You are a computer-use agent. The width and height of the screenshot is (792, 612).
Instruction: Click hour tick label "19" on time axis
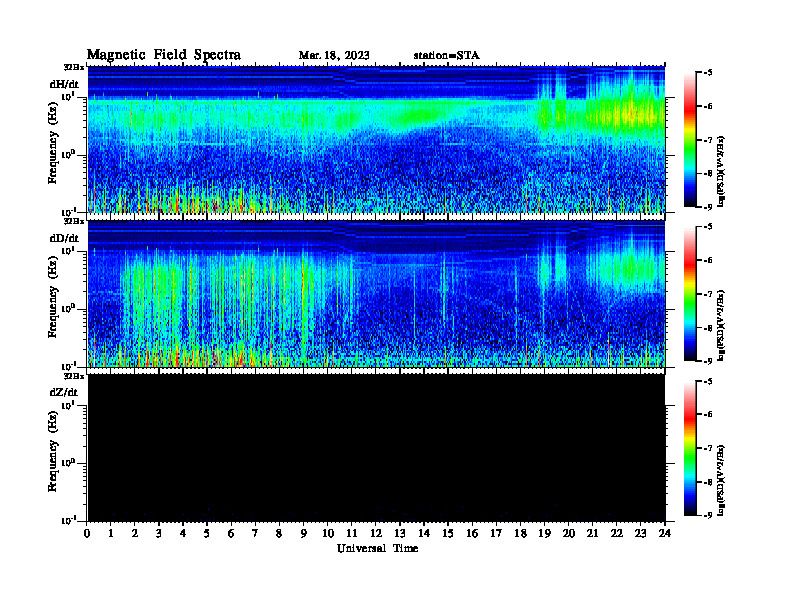point(544,534)
